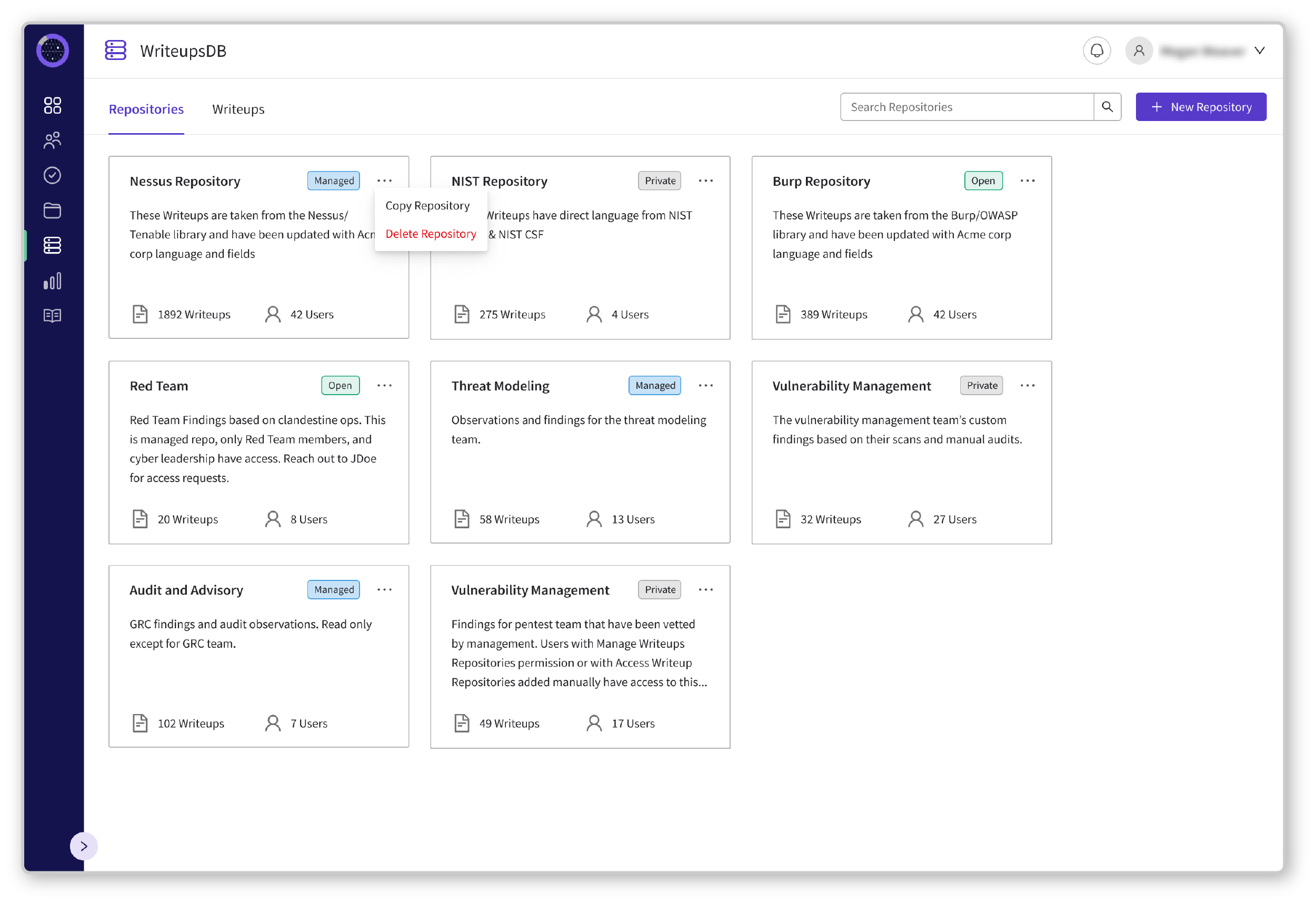Image resolution: width=1316 pixels, height=904 pixels.
Task: Open the bar chart analytics icon in sidebar
Action: pos(53,282)
